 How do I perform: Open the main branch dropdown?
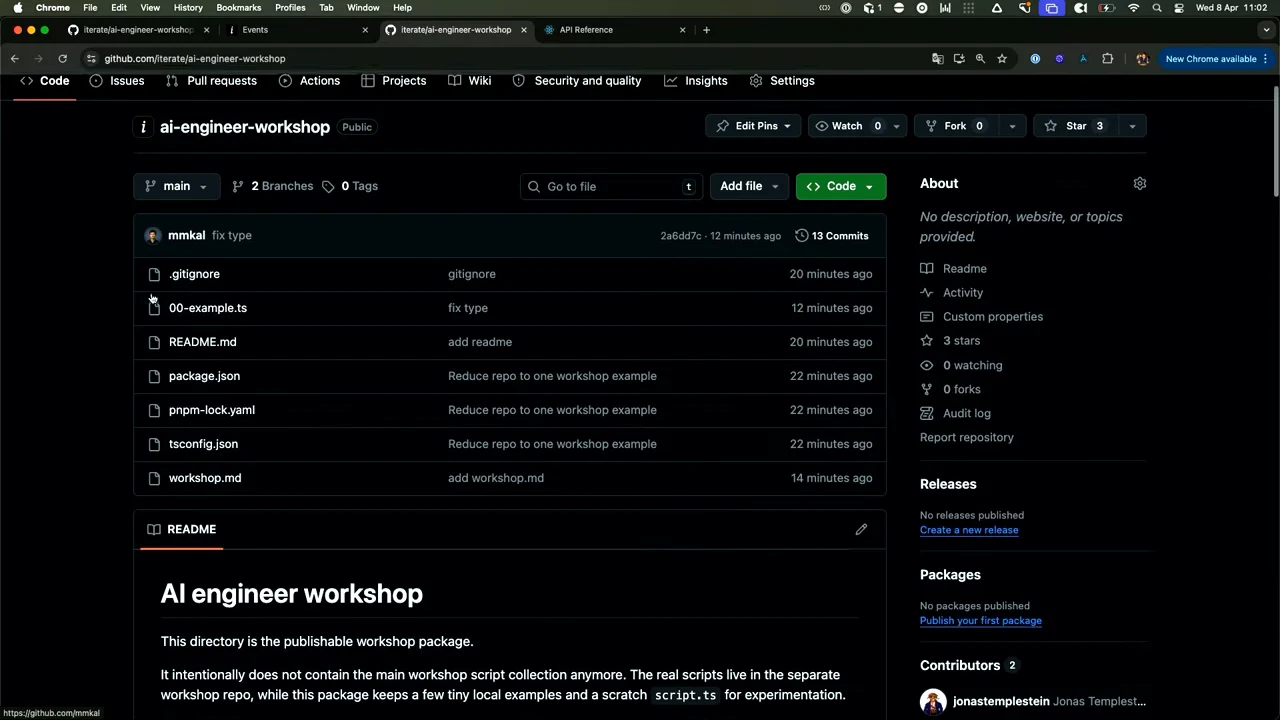pyautogui.click(x=176, y=186)
